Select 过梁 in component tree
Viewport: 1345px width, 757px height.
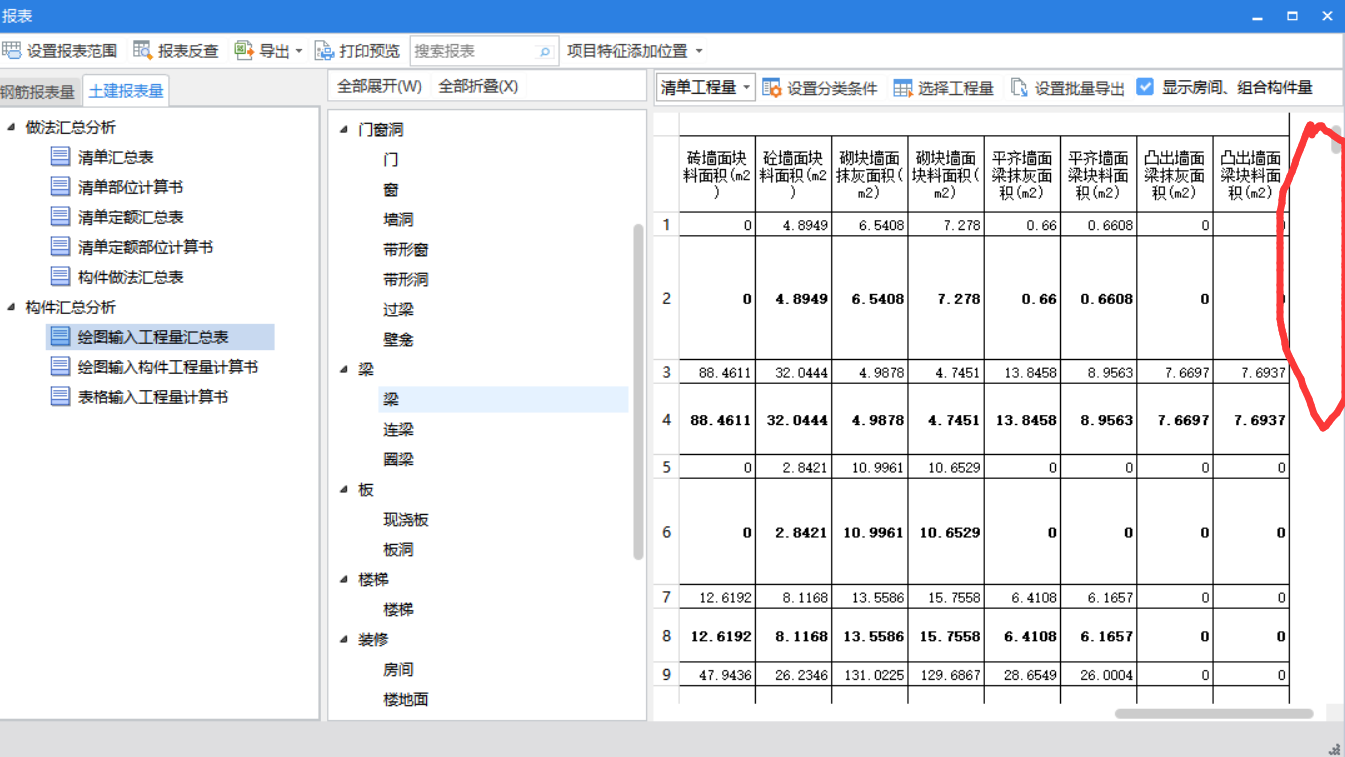[x=398, y=309]
